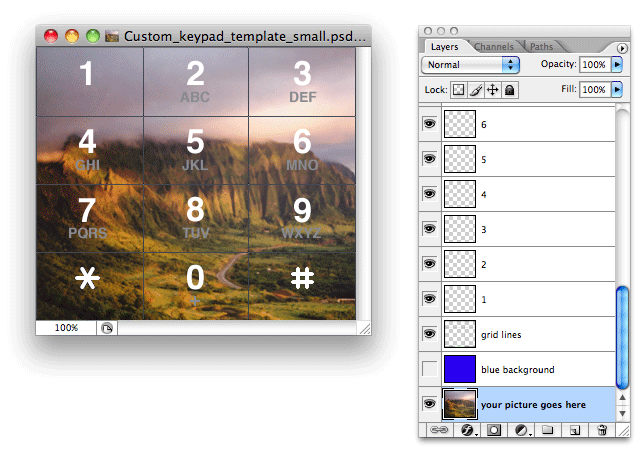
Task: Expand the Fill slider arrow
Action: 617,90
